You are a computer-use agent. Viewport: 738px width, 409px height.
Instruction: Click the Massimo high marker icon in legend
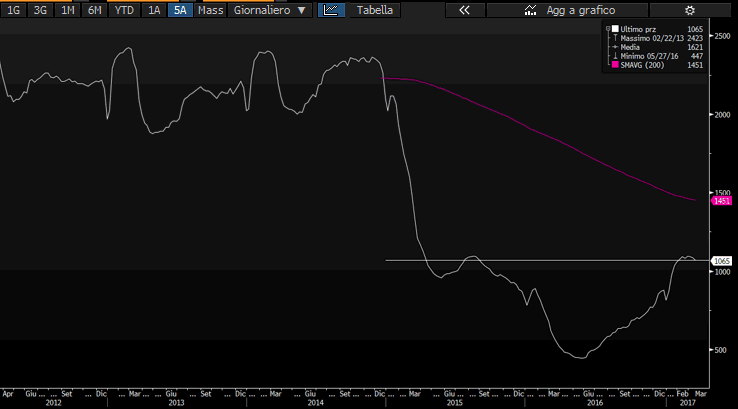(615, 38)
